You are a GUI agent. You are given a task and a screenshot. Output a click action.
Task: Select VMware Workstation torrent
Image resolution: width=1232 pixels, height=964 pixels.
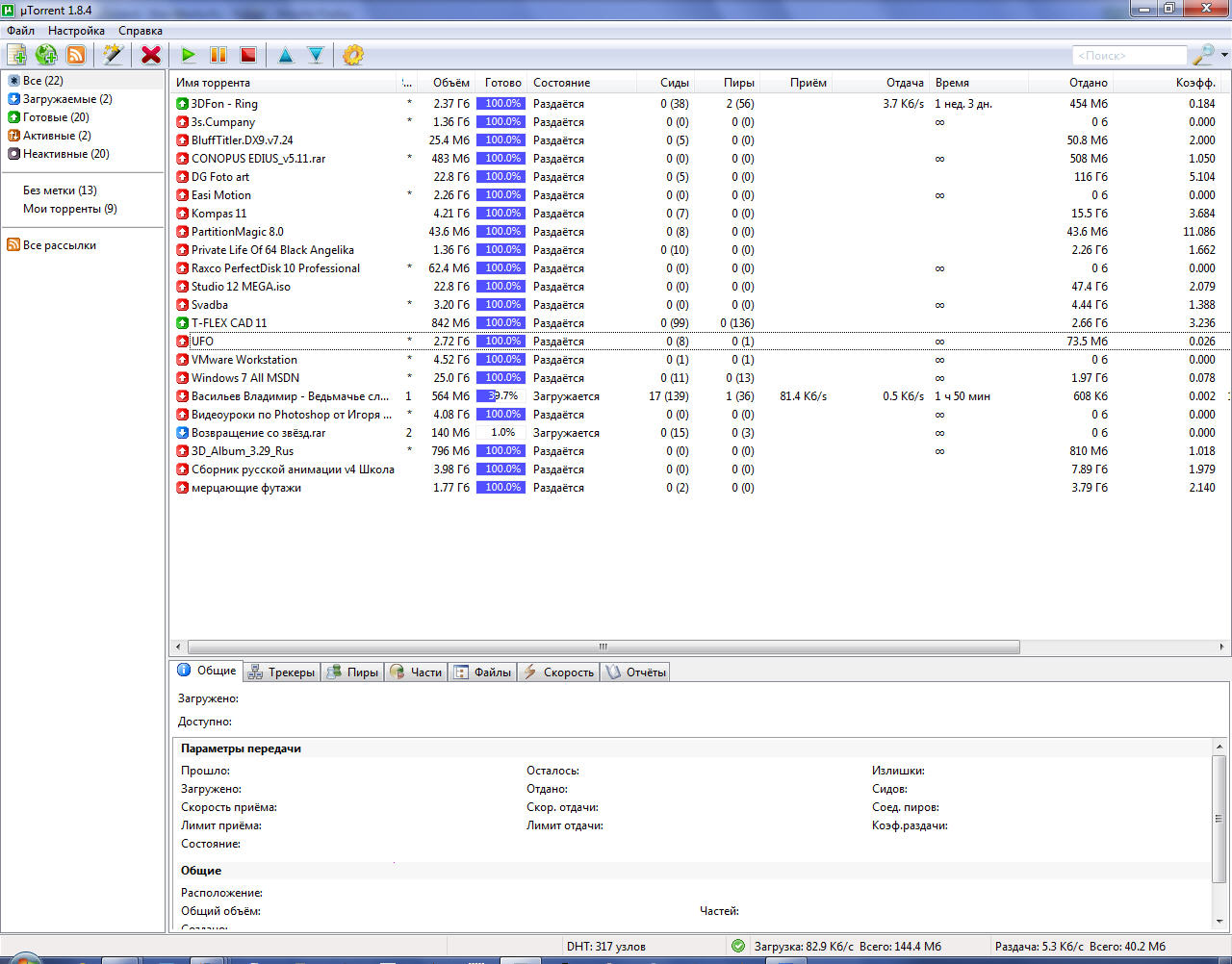point(700,360)
